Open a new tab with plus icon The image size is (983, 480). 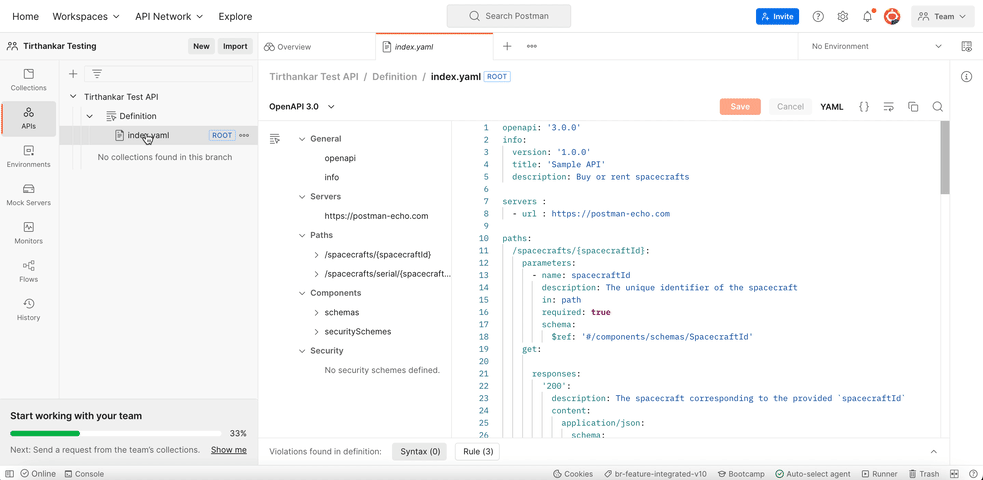pos(507,46)
